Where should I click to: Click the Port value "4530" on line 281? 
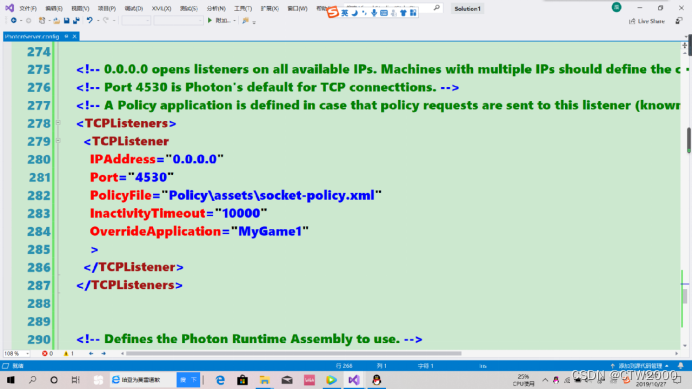(151, 177)
